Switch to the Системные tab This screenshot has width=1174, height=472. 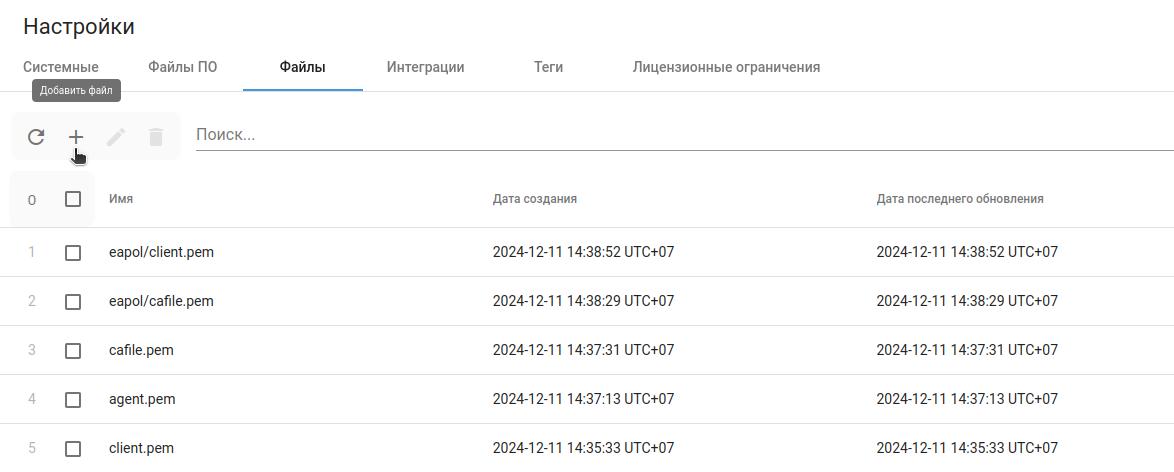[x=61, y=68]
